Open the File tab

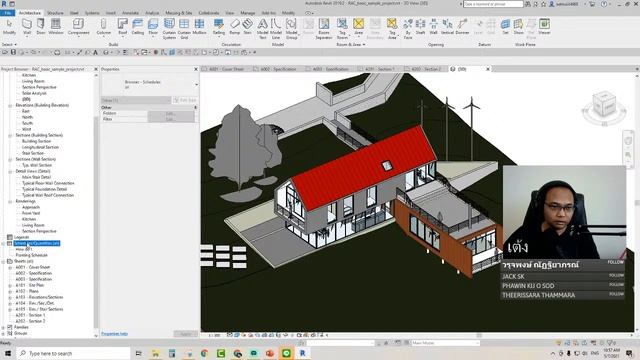point(7,13)
